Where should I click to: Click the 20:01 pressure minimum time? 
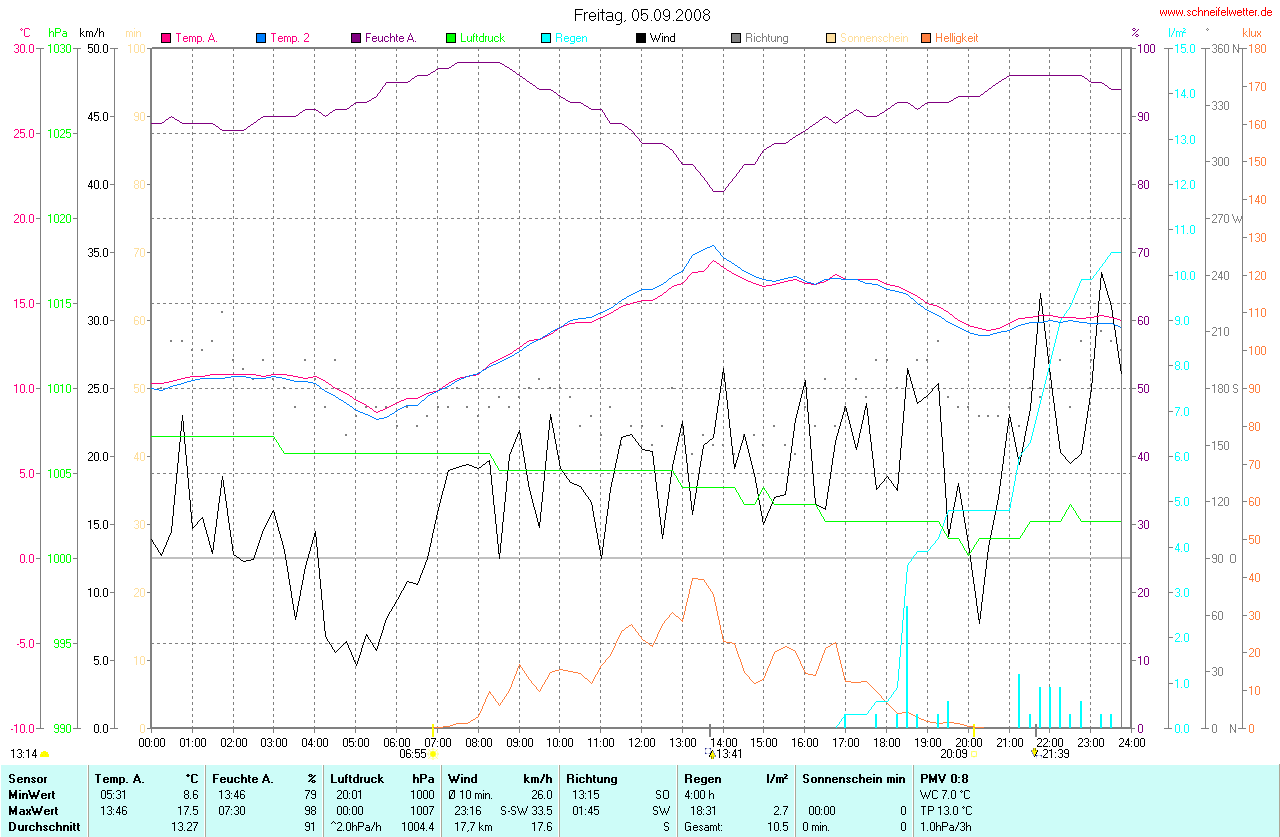[350, 795]
